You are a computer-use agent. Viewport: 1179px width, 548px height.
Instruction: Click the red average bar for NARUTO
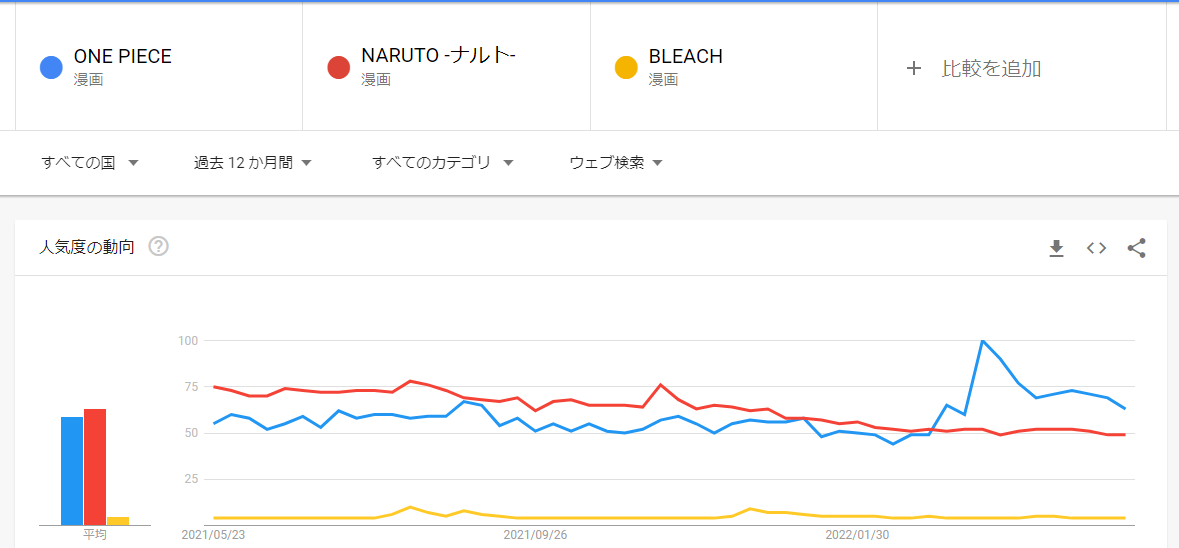[x=95, y=466]
